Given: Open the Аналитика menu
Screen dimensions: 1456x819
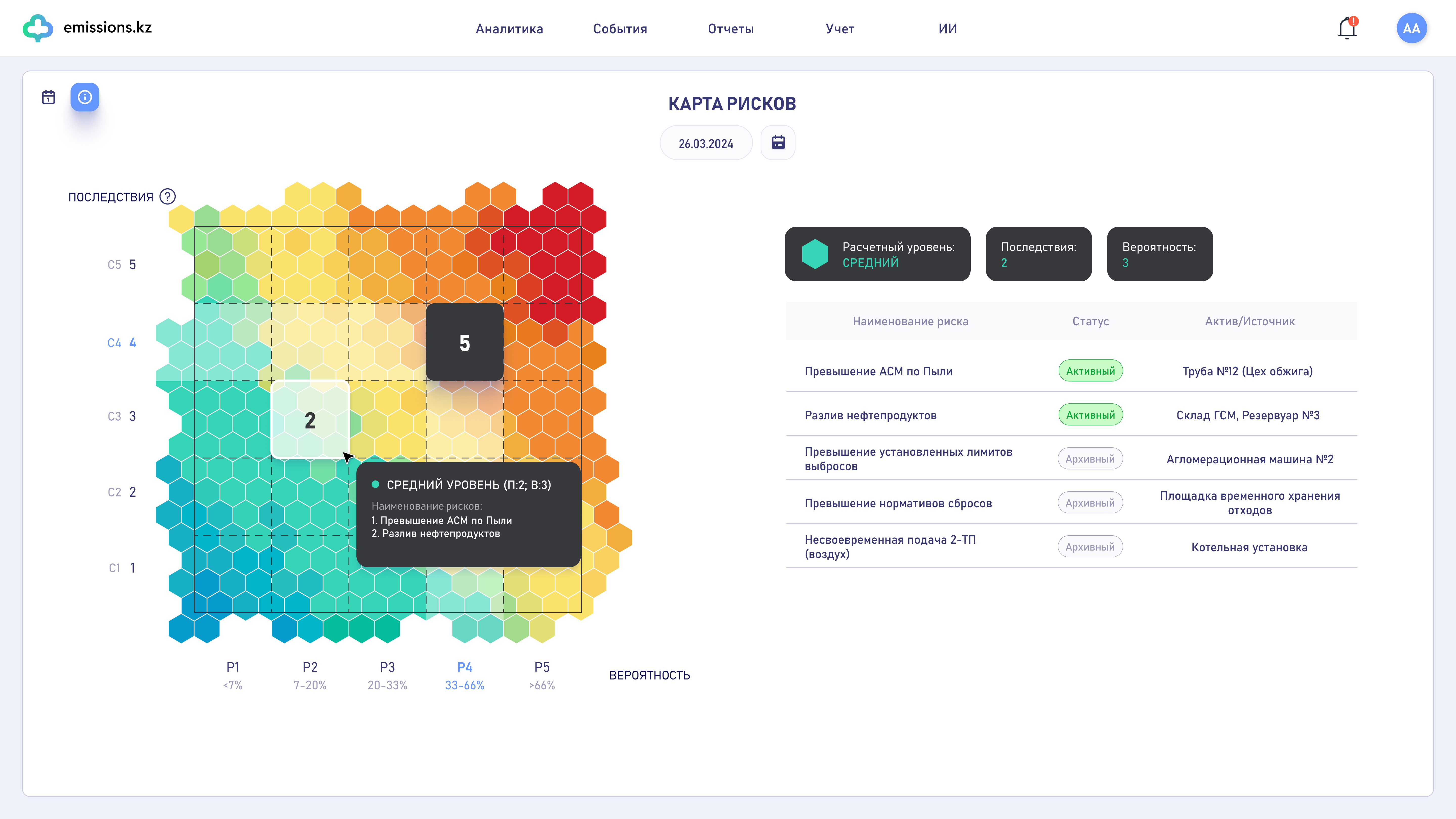Looking at the screenshot, I should [509, 29].
